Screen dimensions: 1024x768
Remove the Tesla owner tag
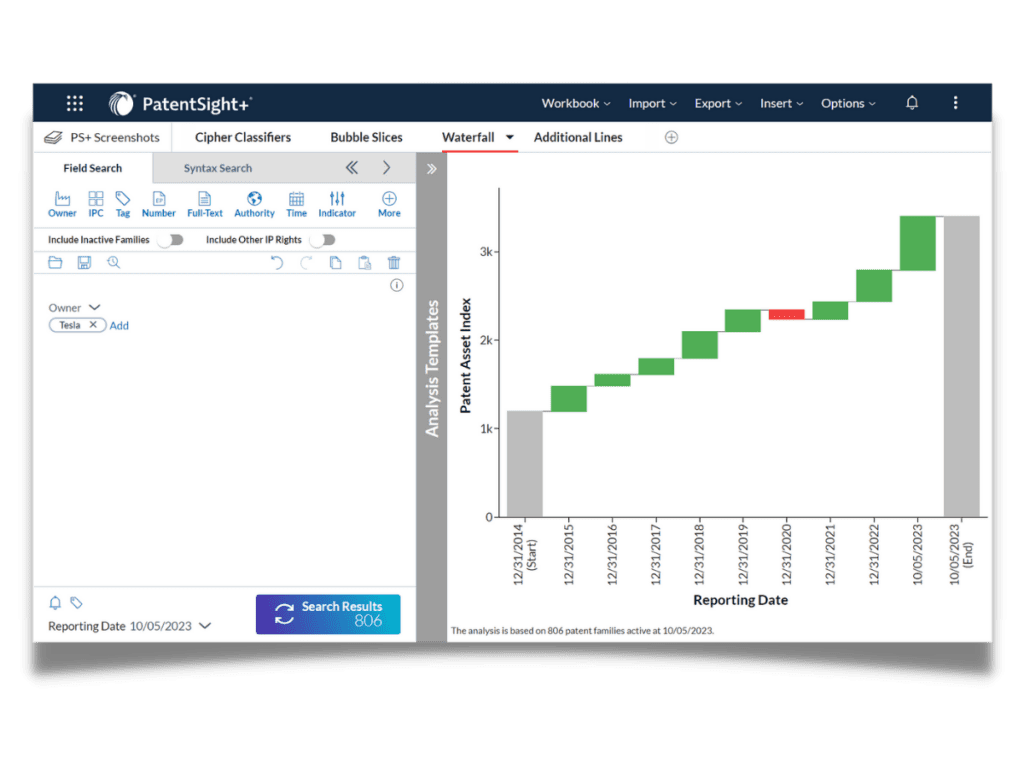(x=93, y=325)
